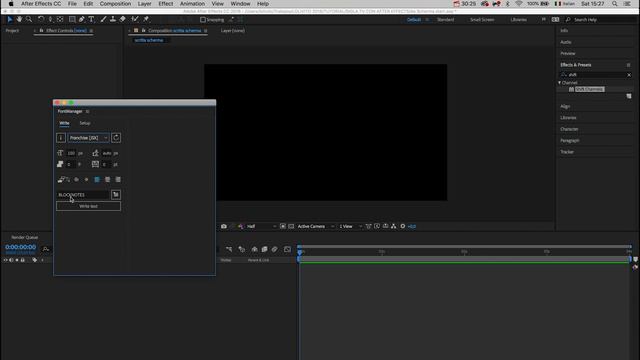This screenshot has height=360, width=640.
Task: Select the Hand tool
Action: coord(19,19)
